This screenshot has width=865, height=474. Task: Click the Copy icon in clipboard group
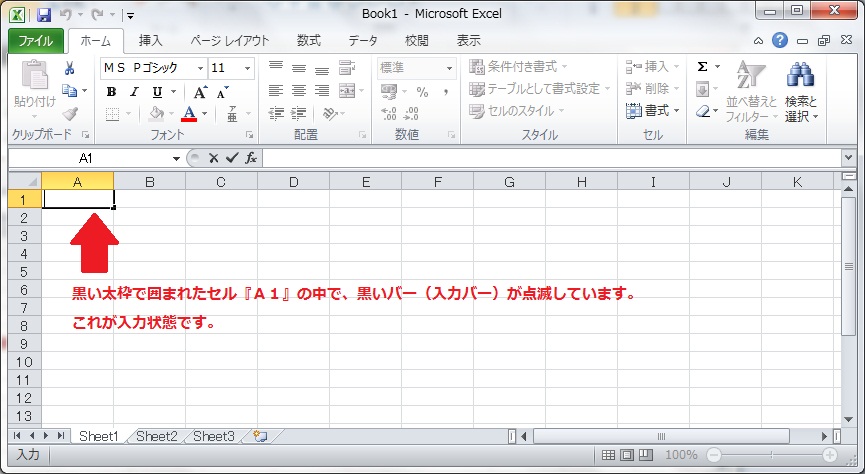69,90
